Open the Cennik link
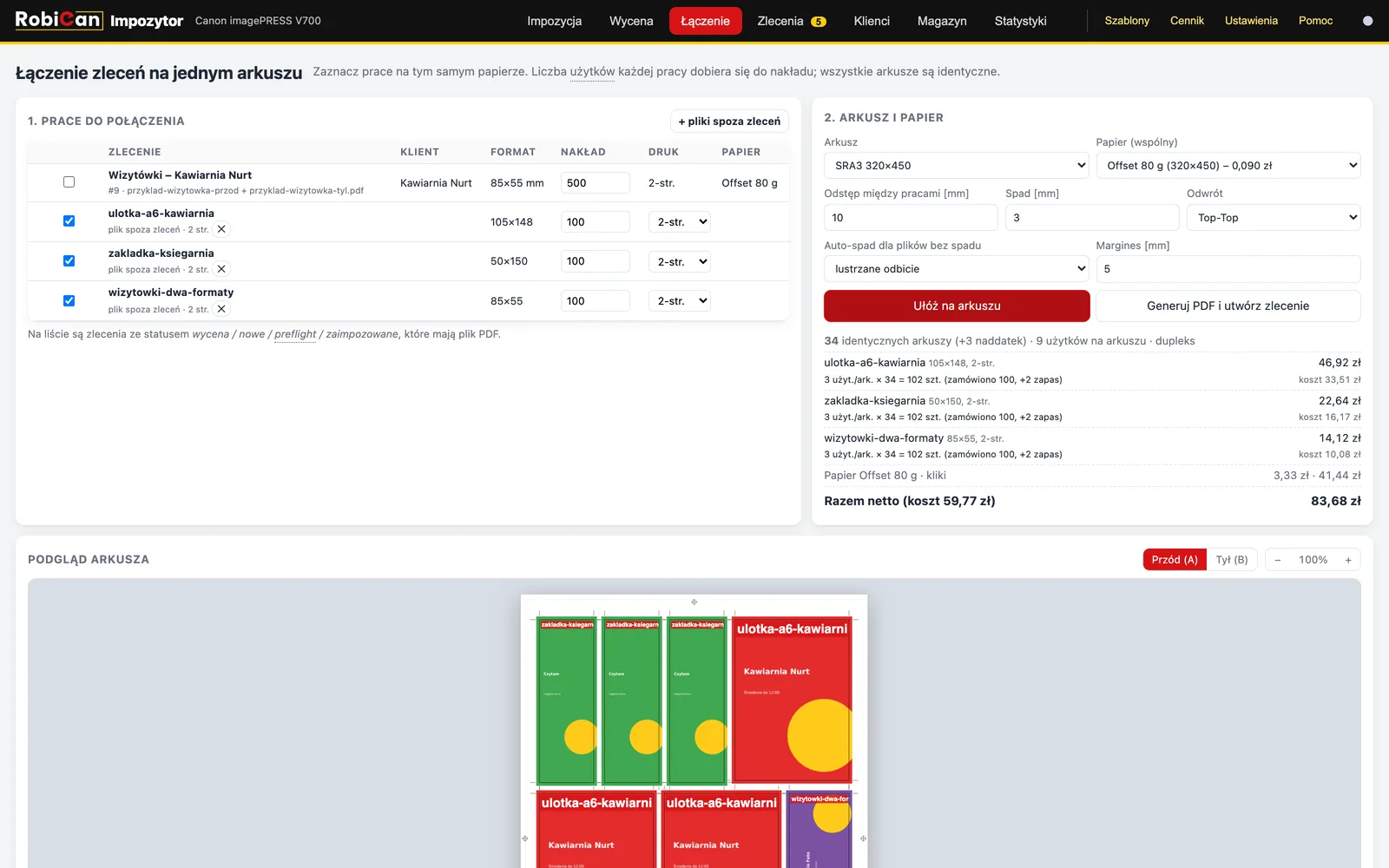Screen dimensions: 1389x868 point(1187,21)
